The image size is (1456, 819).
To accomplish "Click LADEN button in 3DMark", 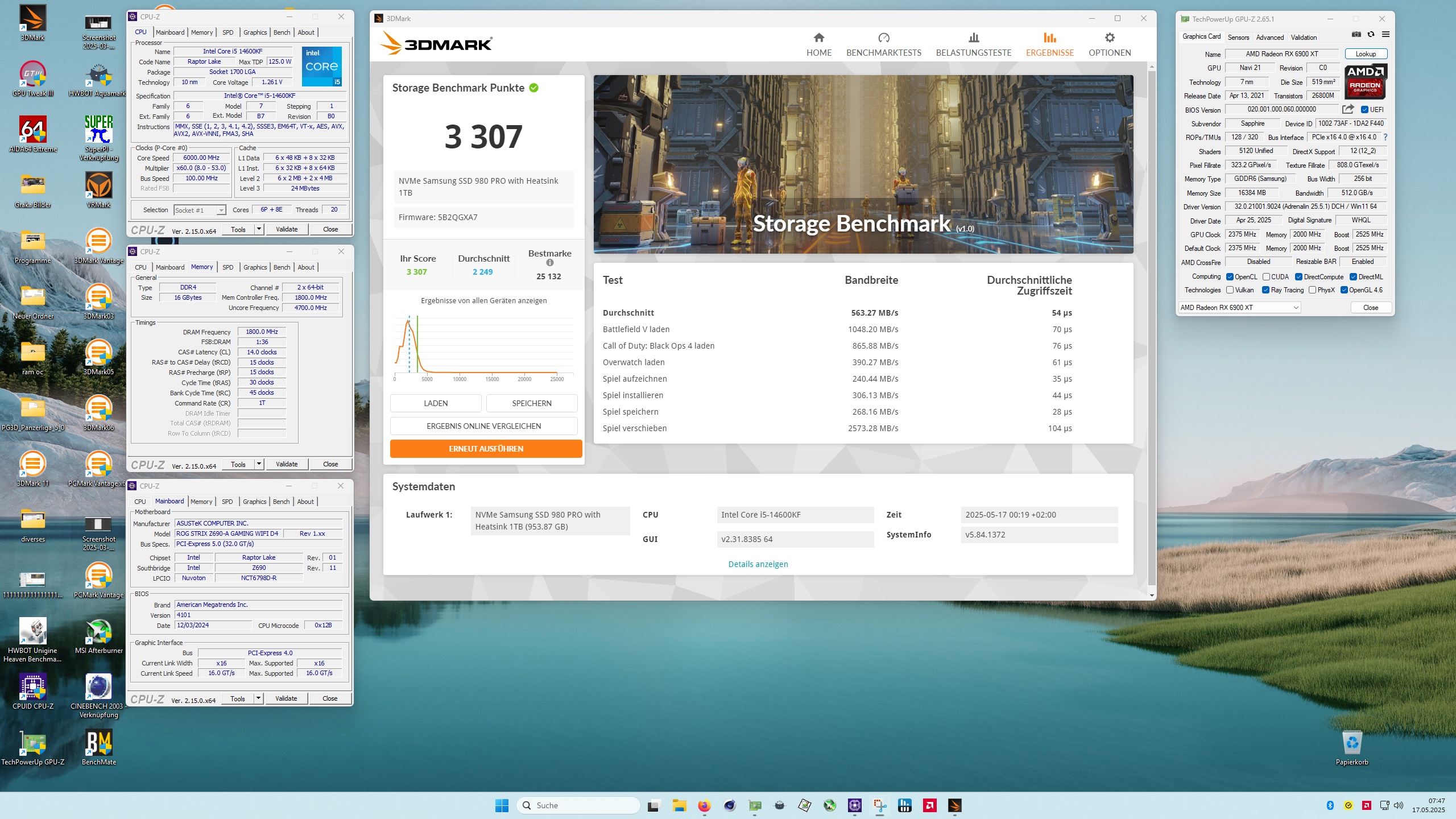I will coord(436,403).
